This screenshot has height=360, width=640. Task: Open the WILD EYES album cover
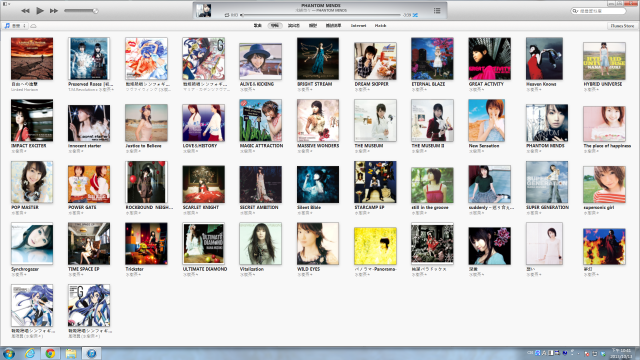pos(318,243)
